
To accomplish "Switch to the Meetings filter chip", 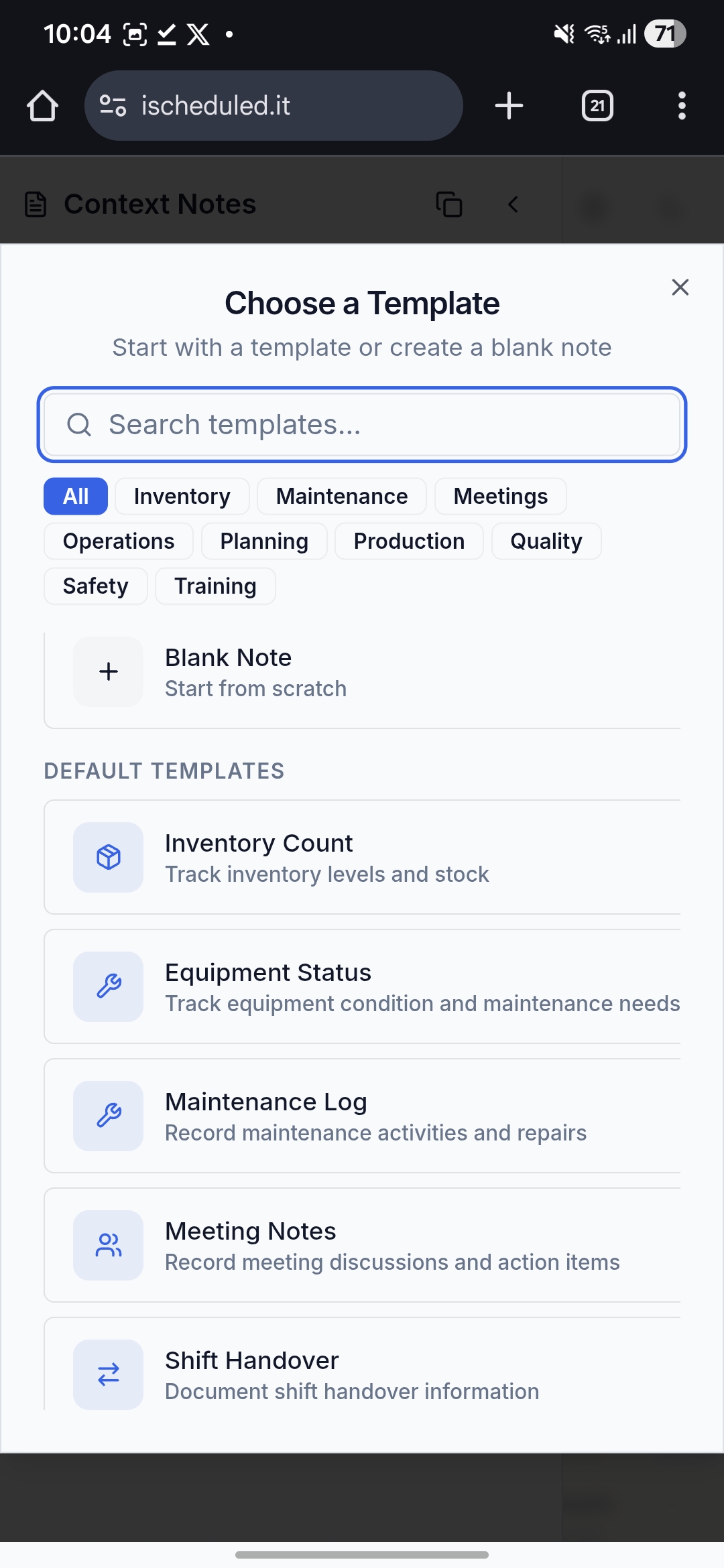I will pyautogui.click(x=500, y=497).
